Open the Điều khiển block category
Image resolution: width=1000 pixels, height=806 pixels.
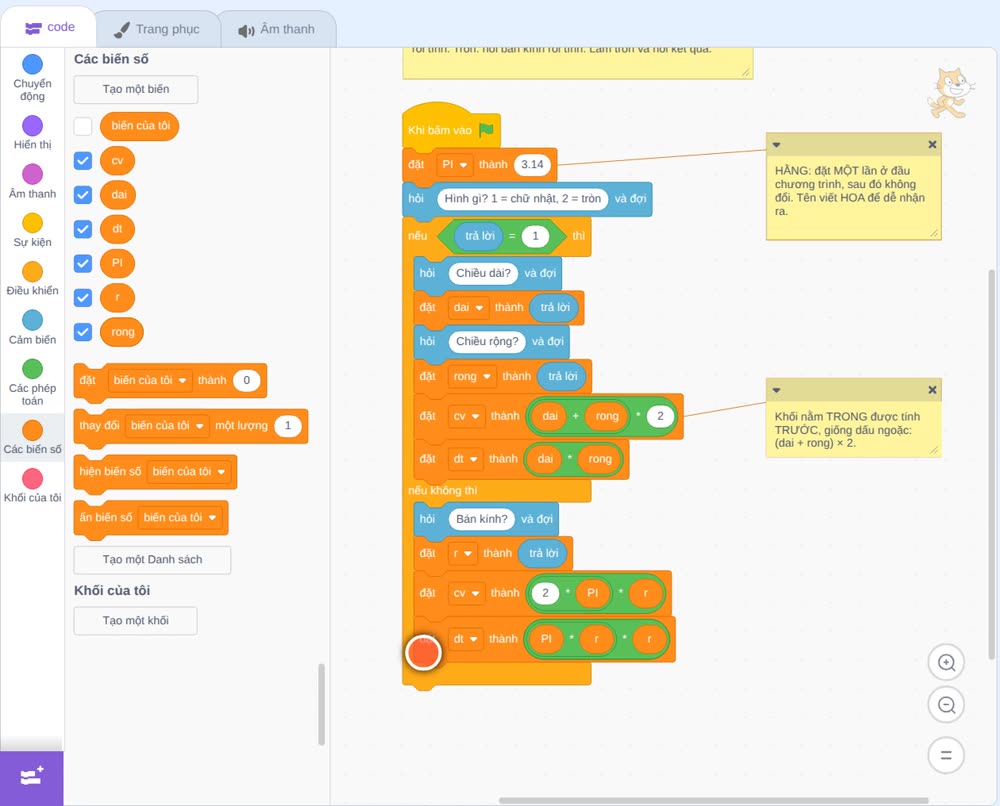32,279
